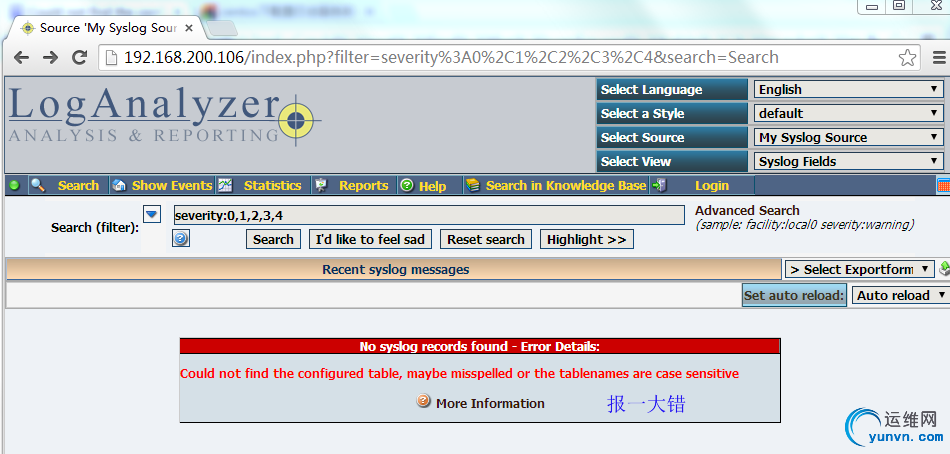Click 'Could not find the configured table' text

[x=459, y=373]
